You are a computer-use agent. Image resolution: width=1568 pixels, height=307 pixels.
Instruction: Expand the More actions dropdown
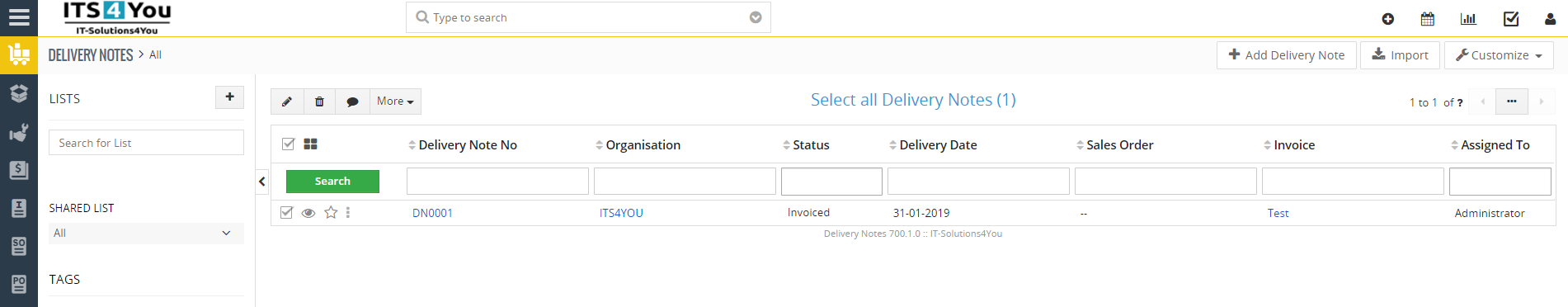395,102
